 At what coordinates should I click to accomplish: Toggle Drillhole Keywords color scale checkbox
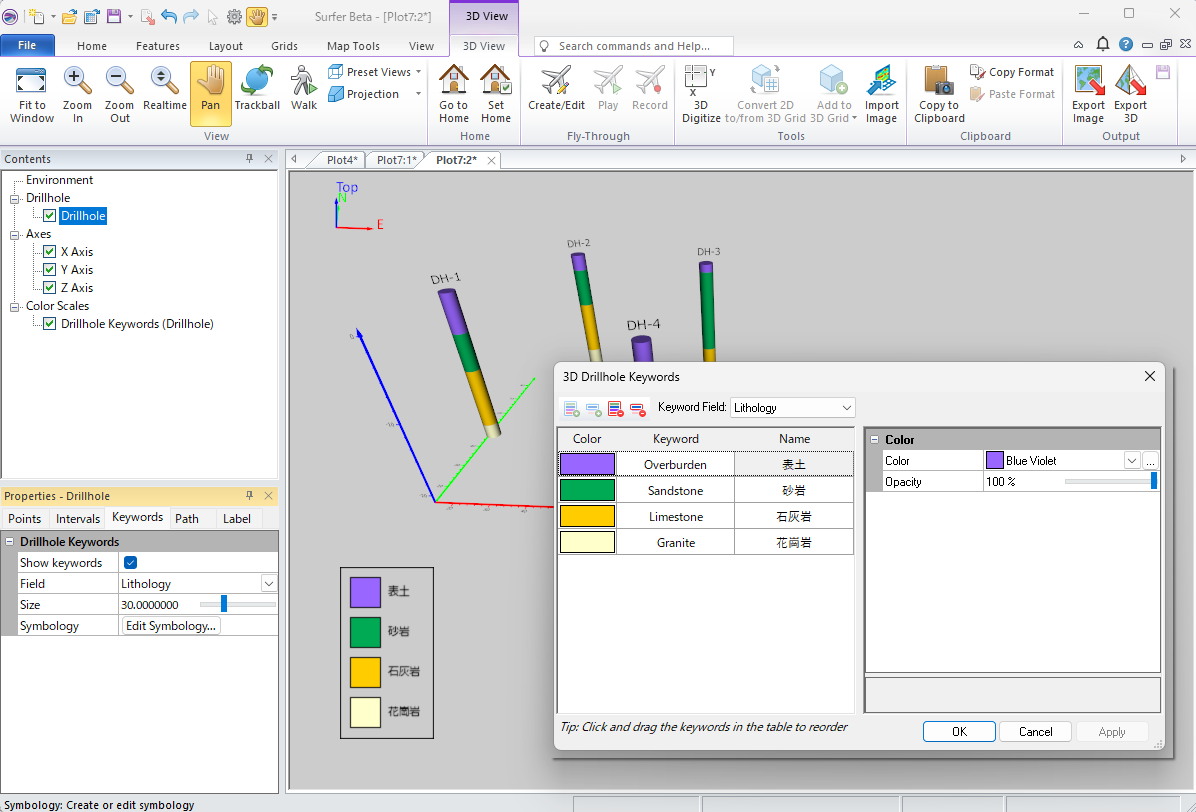pos(50,324)
